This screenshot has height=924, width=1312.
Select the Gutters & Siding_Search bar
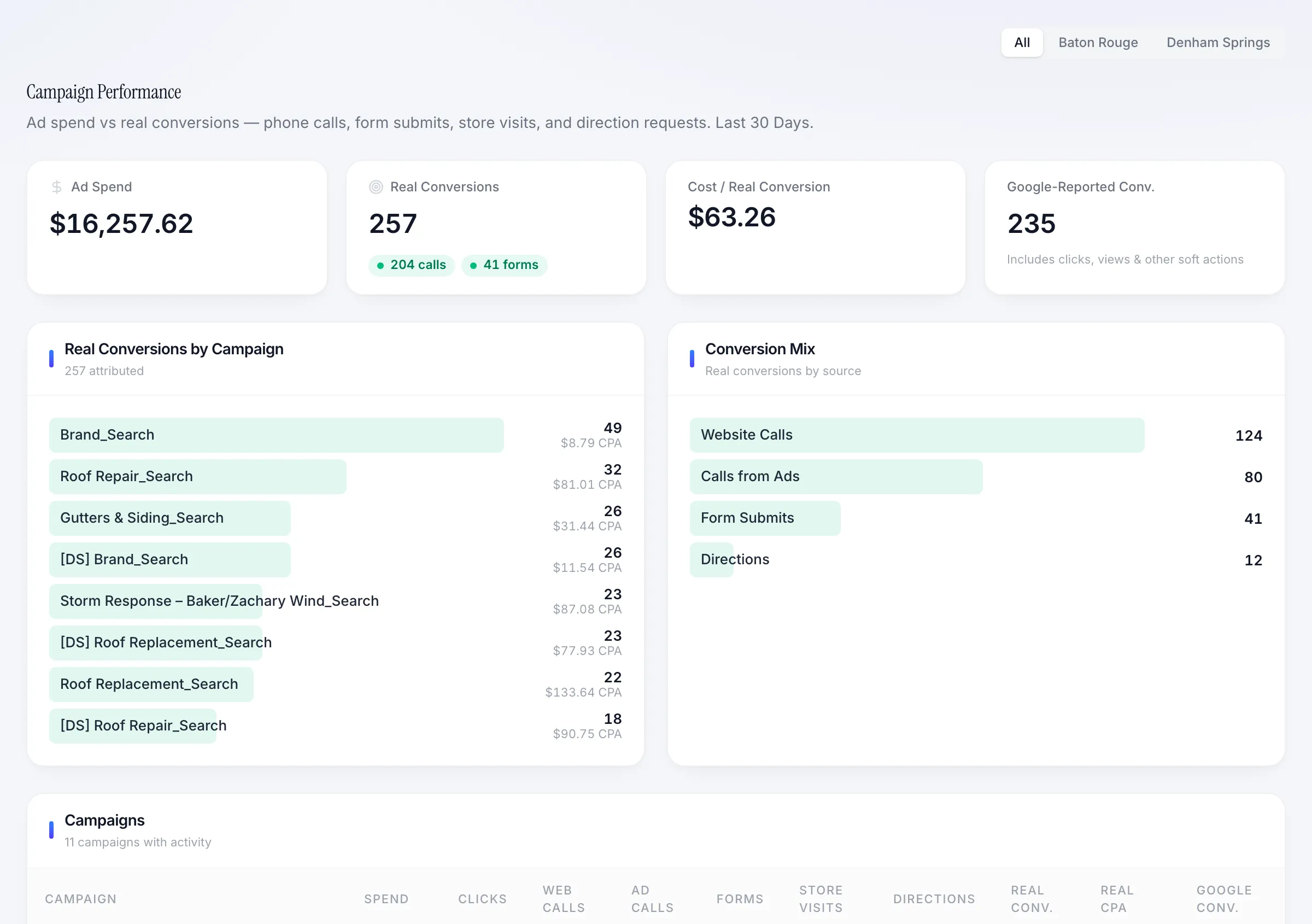point(169,518)
